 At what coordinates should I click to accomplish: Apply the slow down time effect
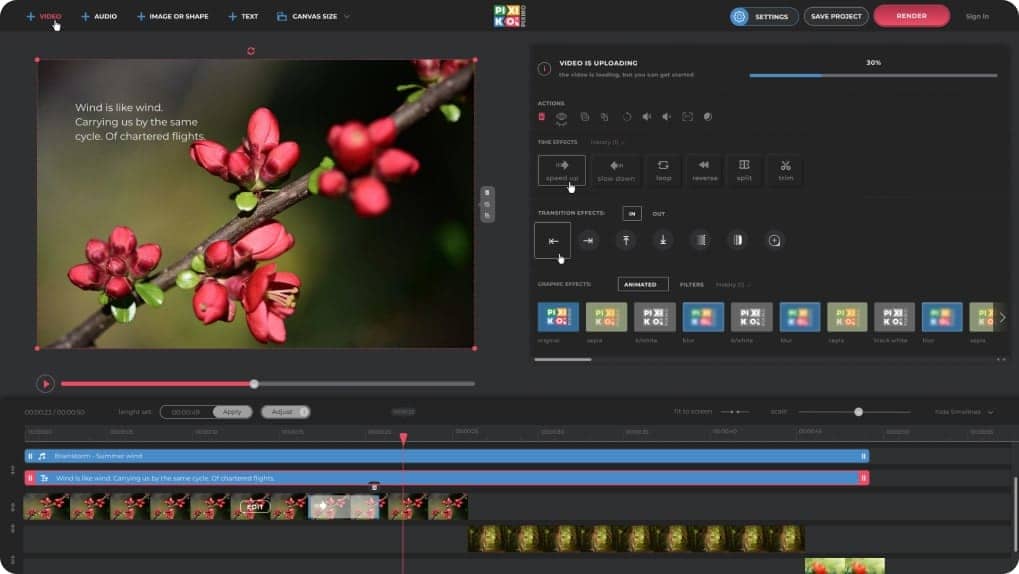point(616,169)
